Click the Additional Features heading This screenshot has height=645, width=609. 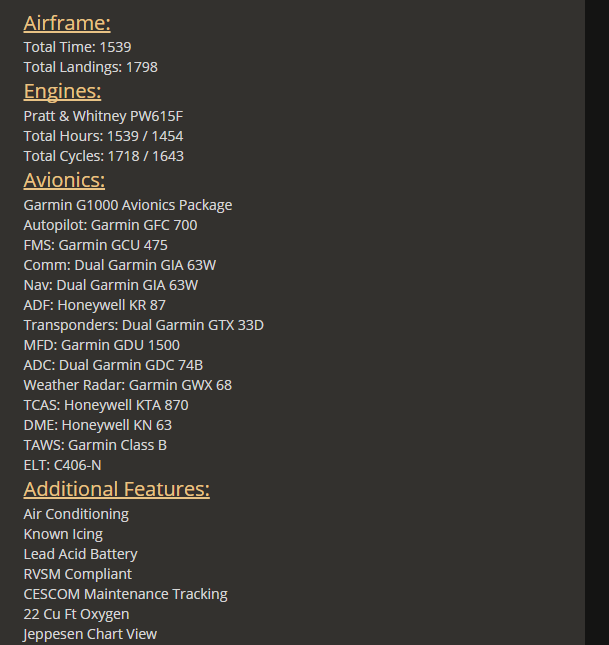tap(116, 489)
